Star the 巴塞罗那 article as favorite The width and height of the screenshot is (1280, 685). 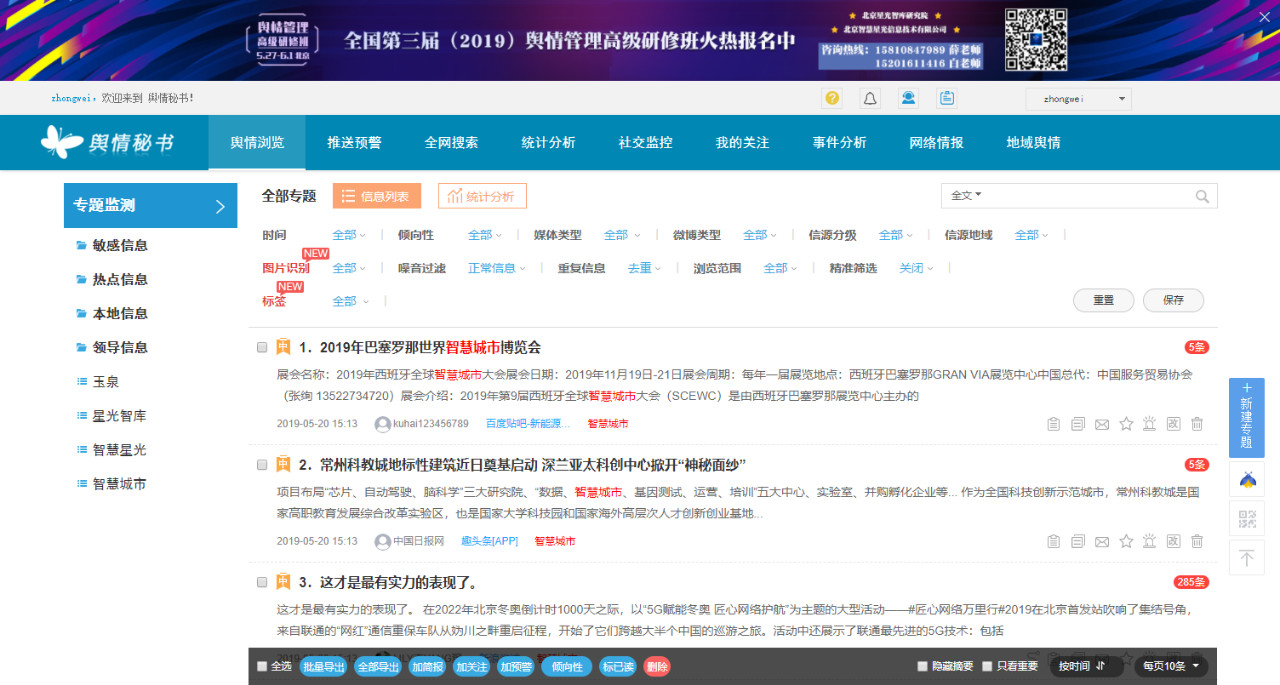(x=1126, y=424)
